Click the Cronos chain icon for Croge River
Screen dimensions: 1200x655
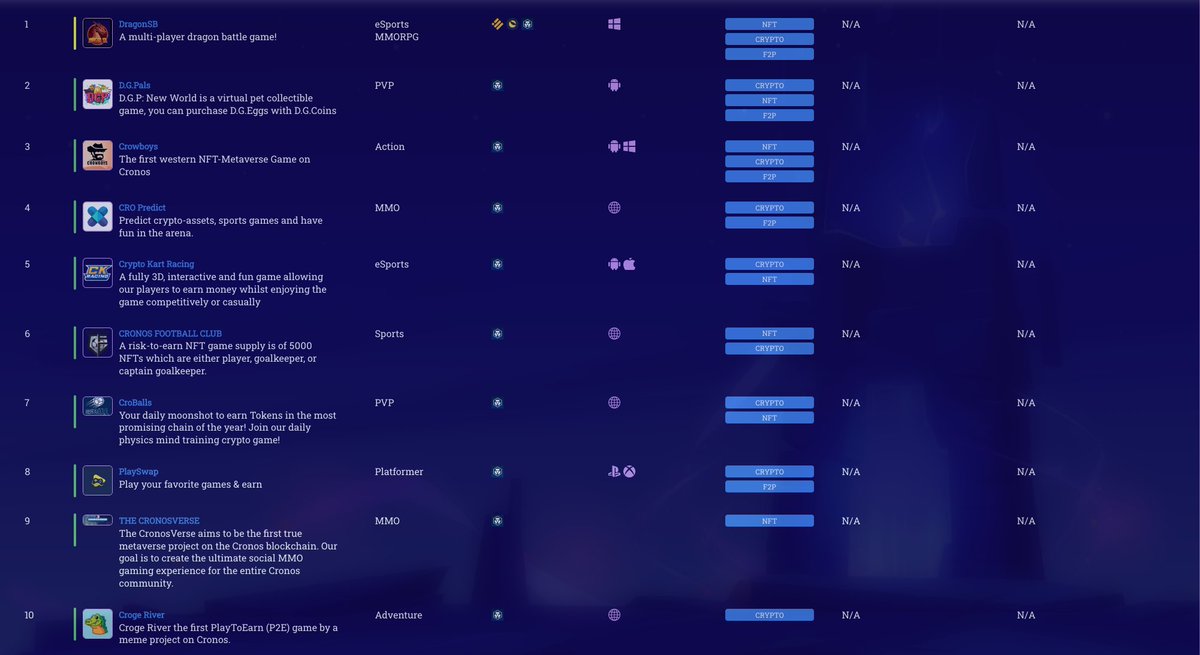497,615
